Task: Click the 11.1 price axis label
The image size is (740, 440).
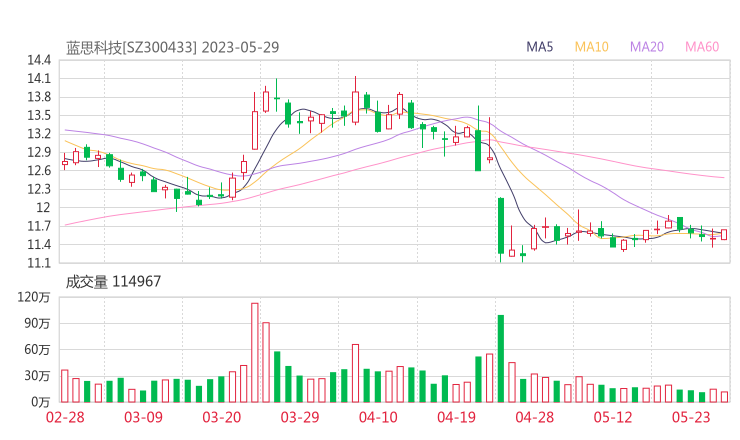Action: (39, 263)
